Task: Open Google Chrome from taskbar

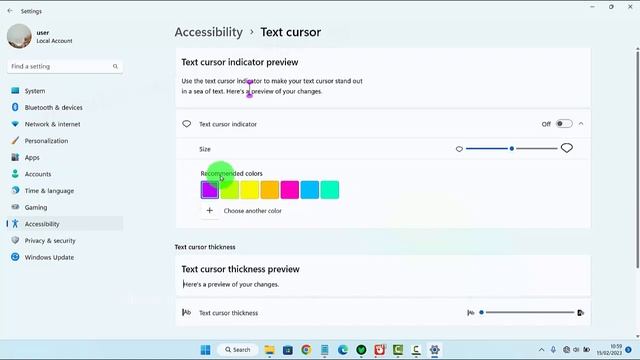Action: tap(306, 350)
